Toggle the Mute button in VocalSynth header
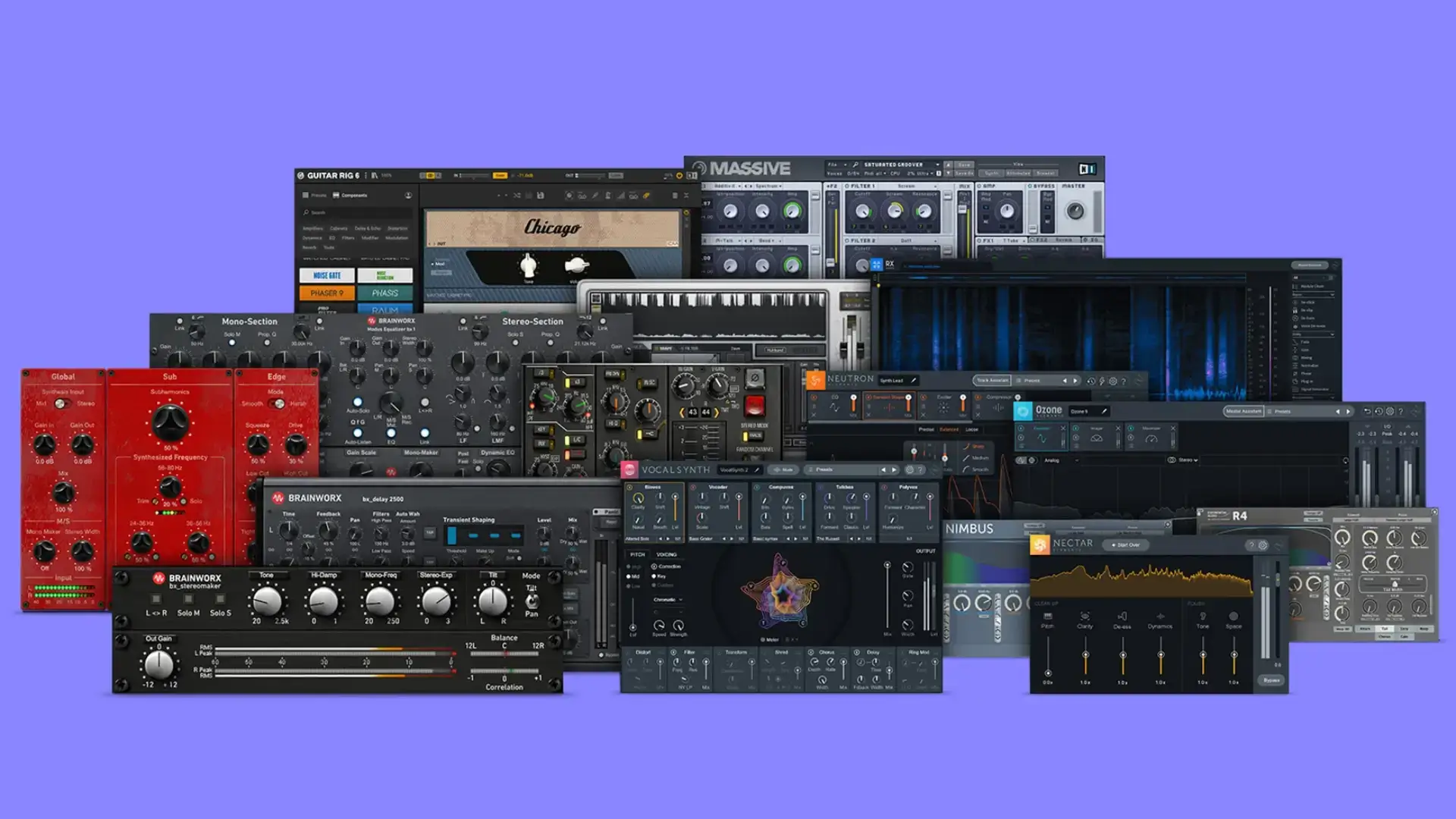 click(x=783, y=470)
